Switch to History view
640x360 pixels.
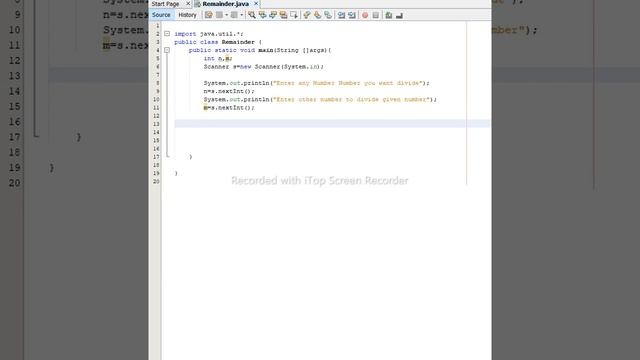click(187, 15)
